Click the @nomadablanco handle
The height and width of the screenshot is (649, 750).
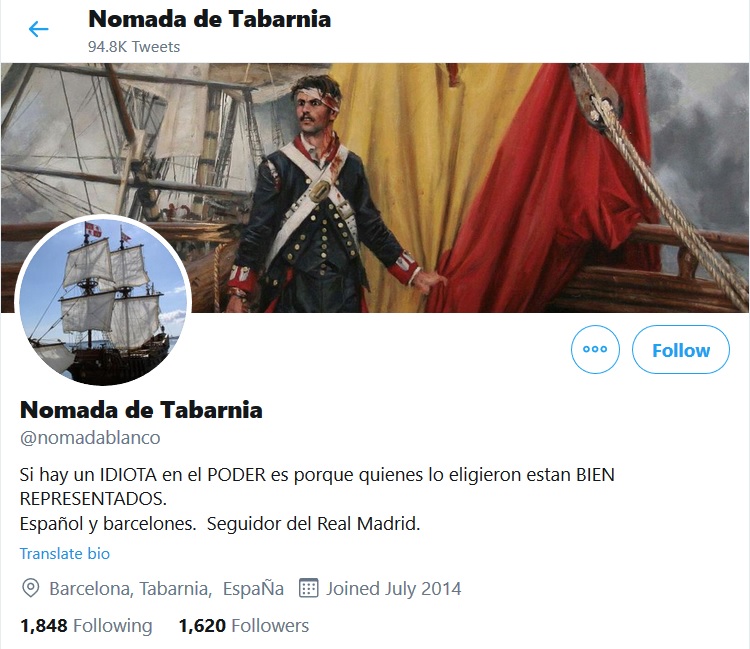point(90,438)
